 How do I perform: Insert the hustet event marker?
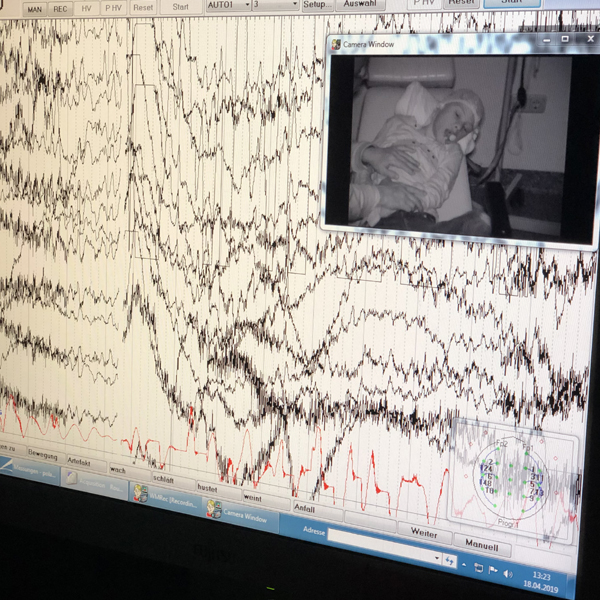click(218, 489)
